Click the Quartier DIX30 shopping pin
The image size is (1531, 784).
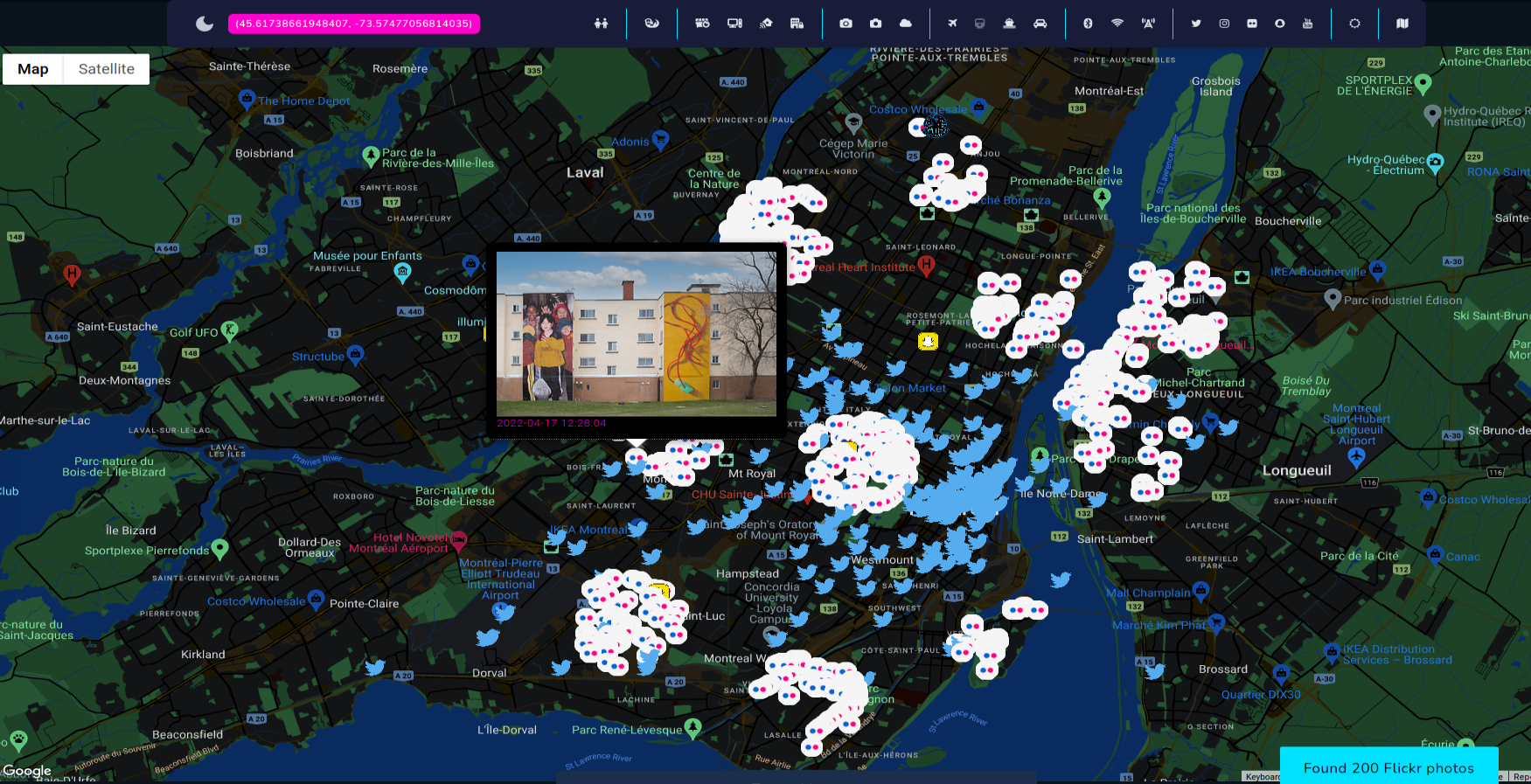point(1280,672)
